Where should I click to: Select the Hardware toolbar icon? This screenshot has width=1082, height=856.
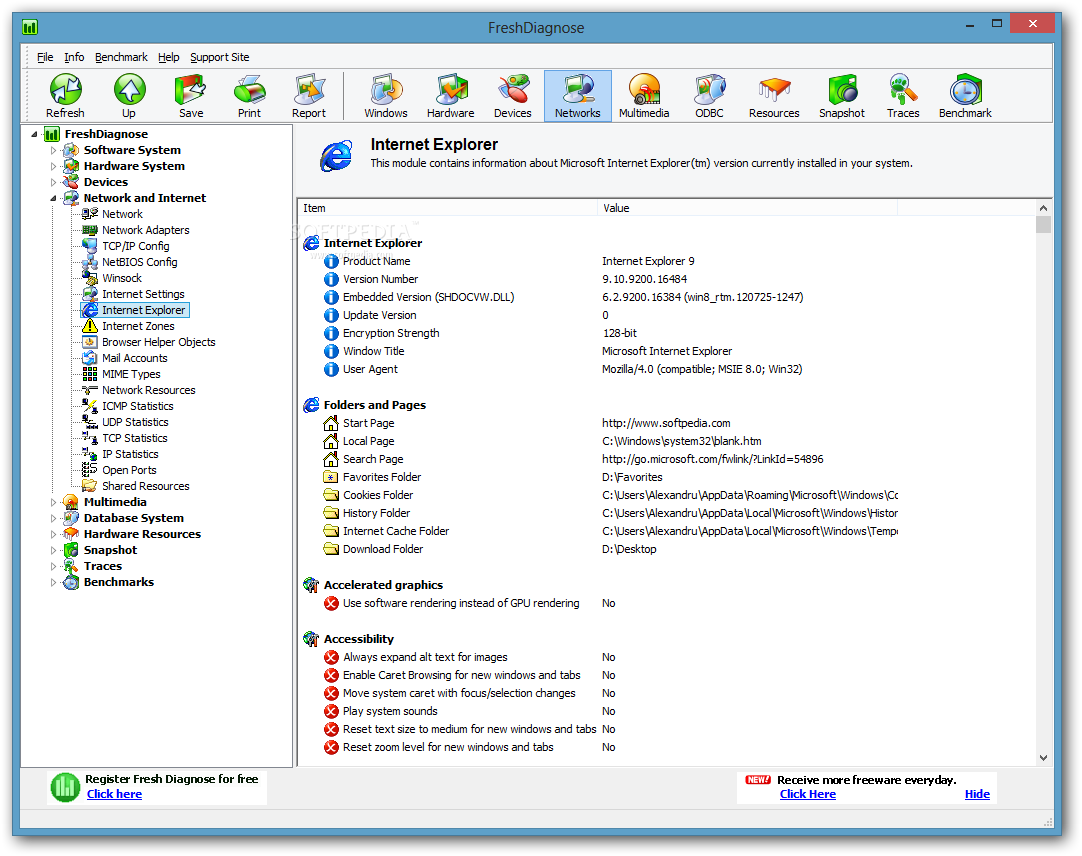pos(451,97)
